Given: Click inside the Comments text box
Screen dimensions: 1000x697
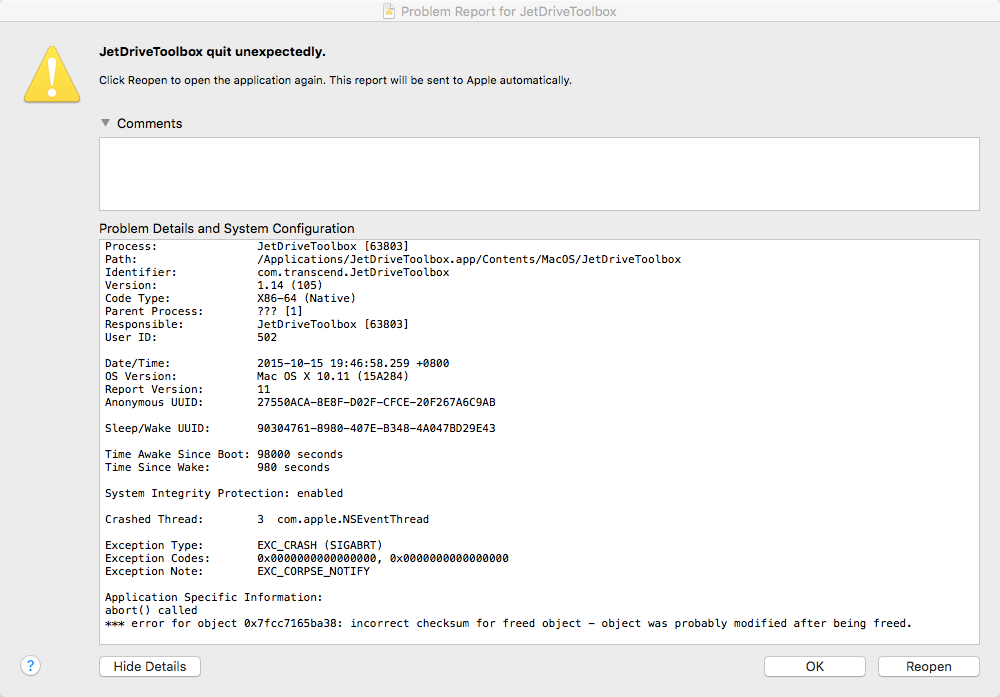Looking at the screenshot, I should (x=539, y=174).
